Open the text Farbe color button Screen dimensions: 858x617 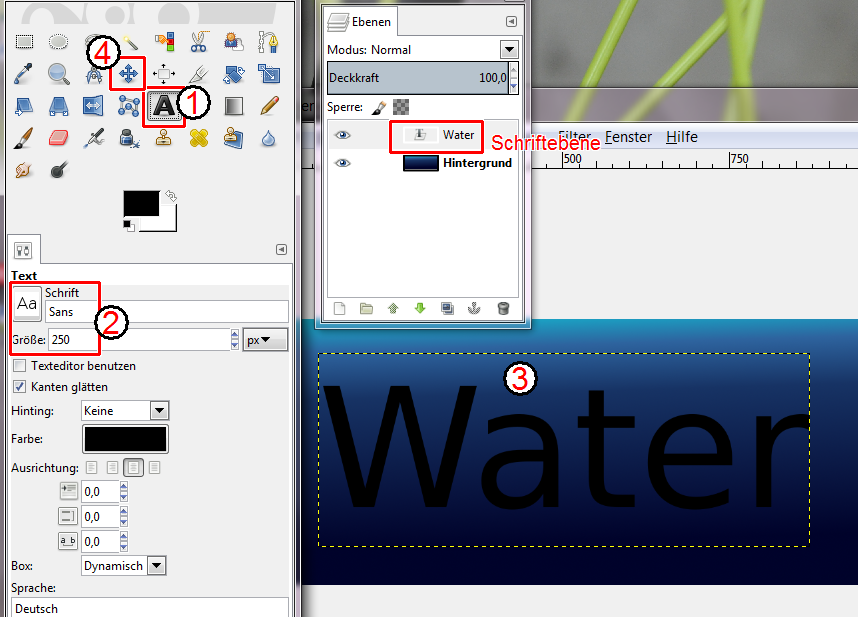pos(125,439)
